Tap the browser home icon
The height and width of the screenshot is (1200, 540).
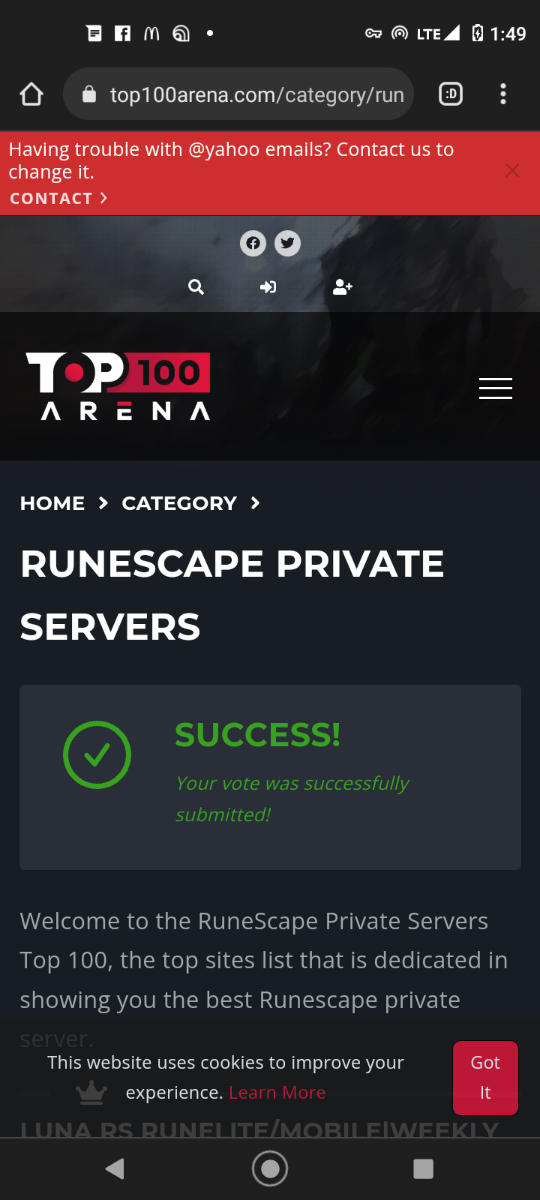coord(31,95)
